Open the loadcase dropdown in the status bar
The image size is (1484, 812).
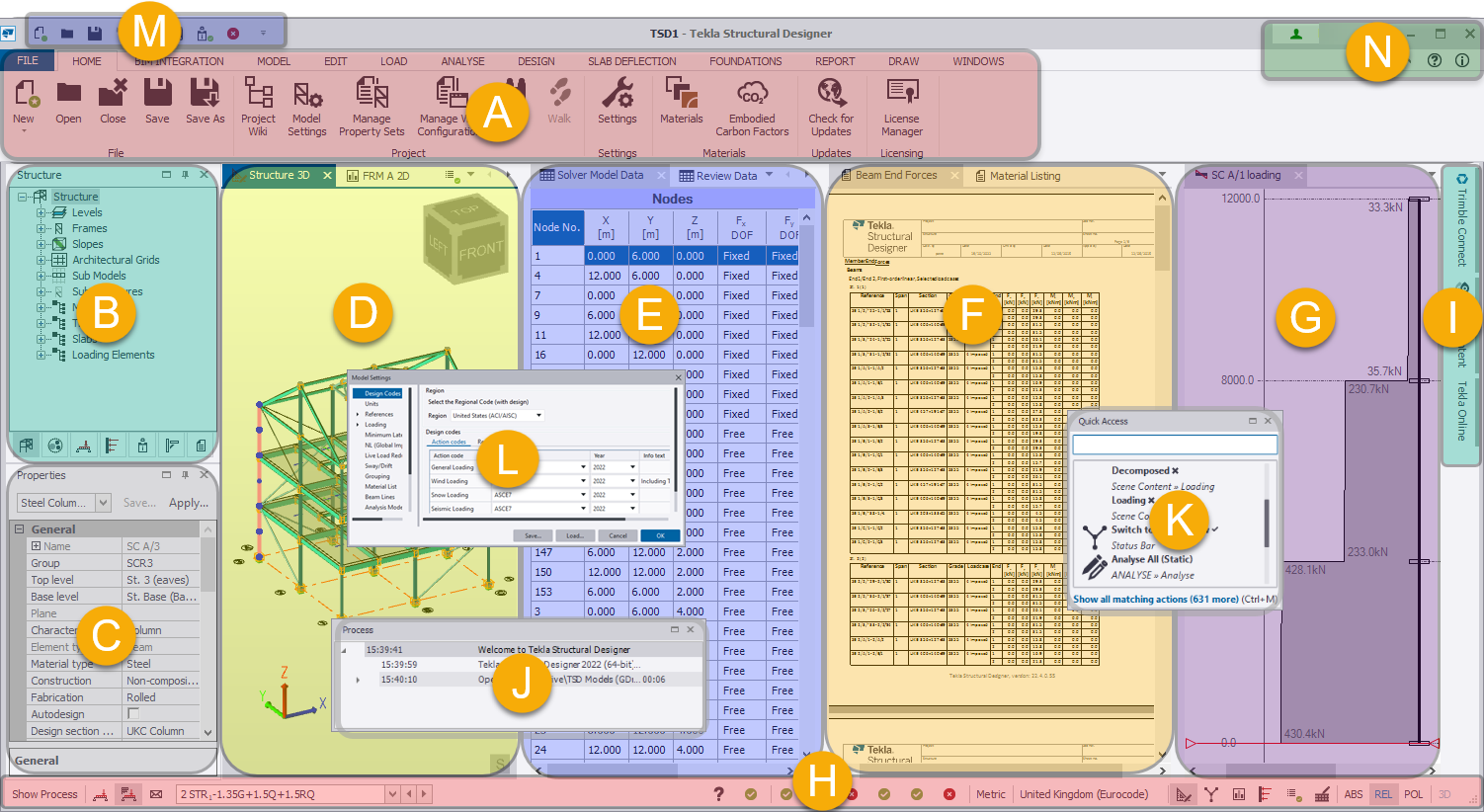[392, 794]
